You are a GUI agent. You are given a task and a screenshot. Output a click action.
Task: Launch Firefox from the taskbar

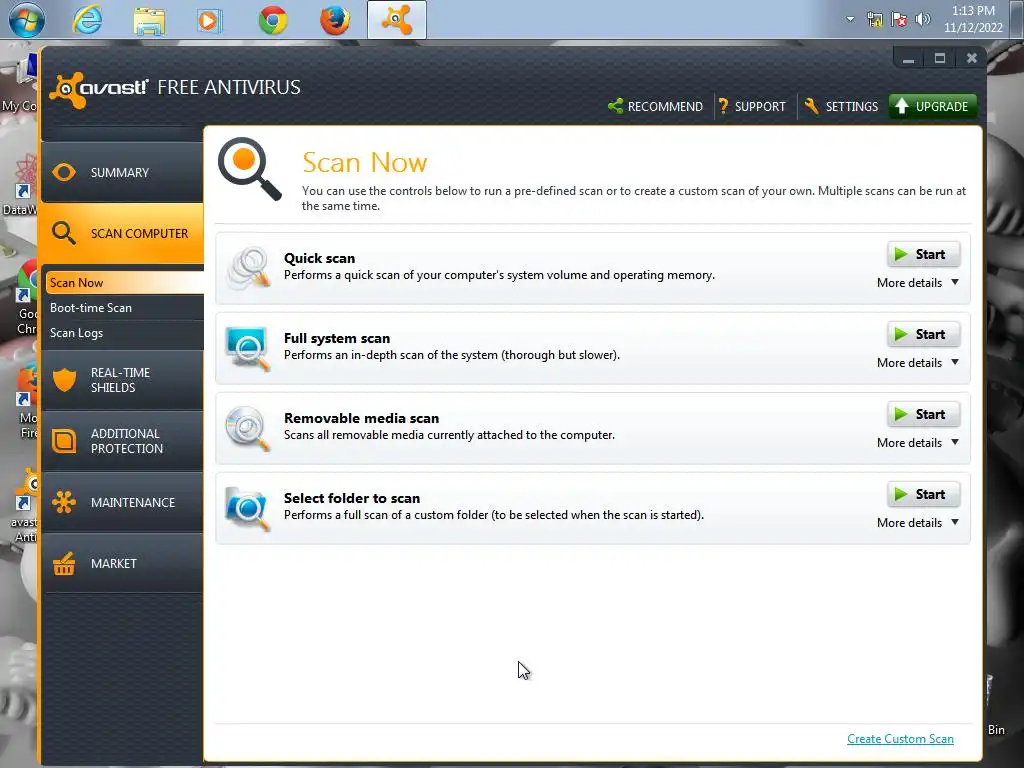[x=335, y=20]
